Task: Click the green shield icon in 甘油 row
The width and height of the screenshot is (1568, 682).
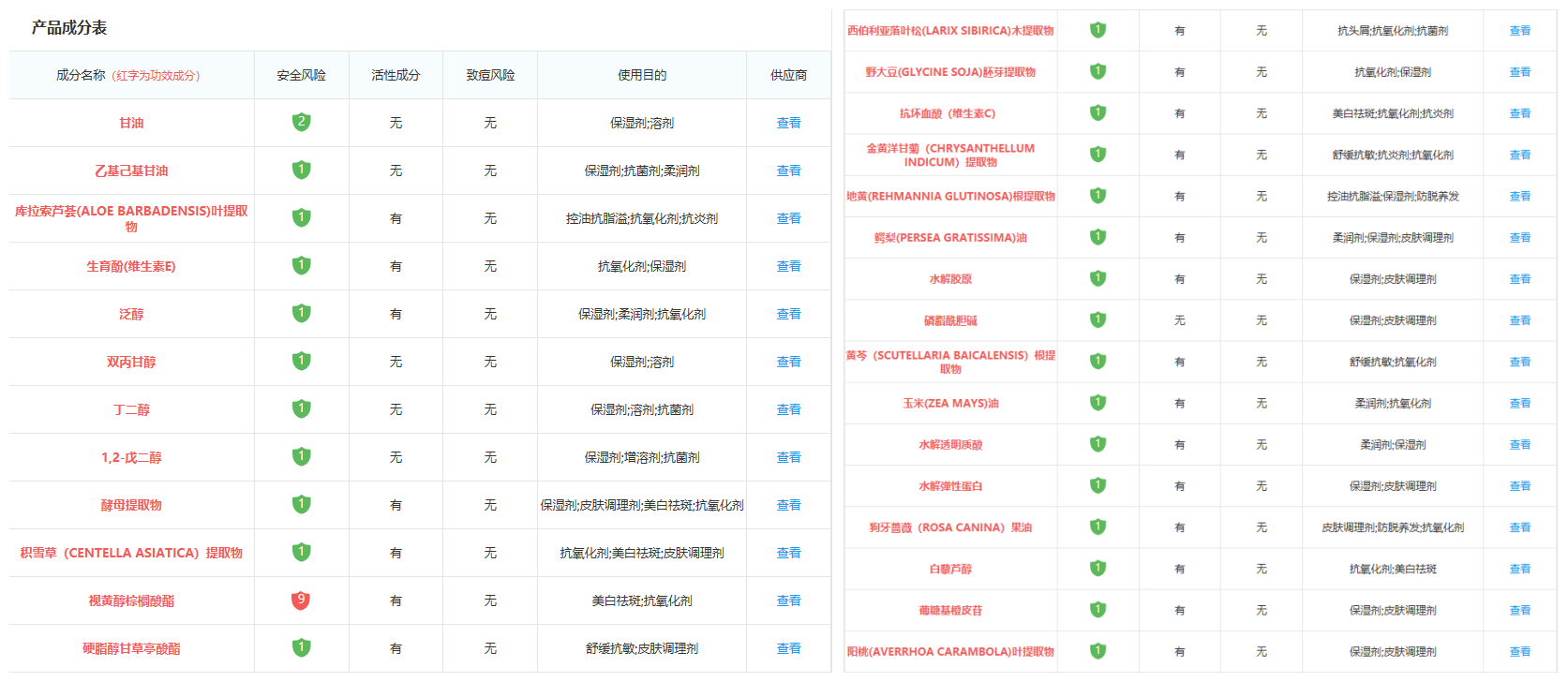Action: click(301, 122)
